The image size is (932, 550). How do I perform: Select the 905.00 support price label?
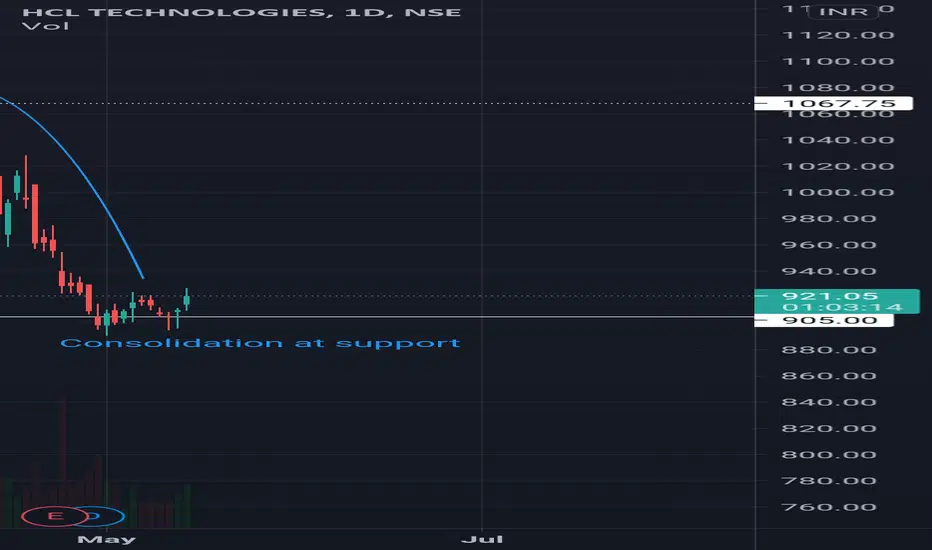click(824, 320)
